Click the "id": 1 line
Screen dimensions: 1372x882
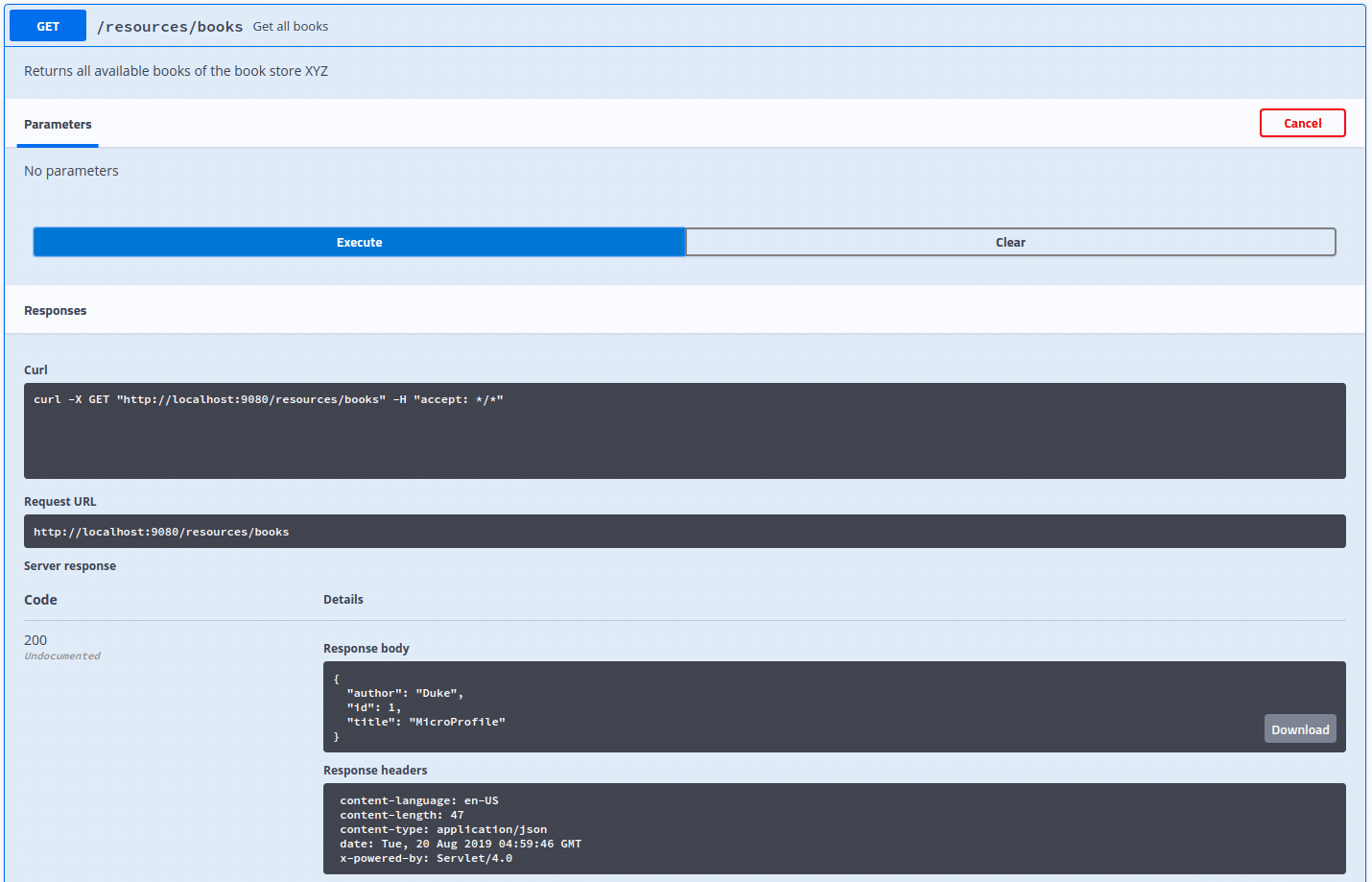tap(374, 707)
